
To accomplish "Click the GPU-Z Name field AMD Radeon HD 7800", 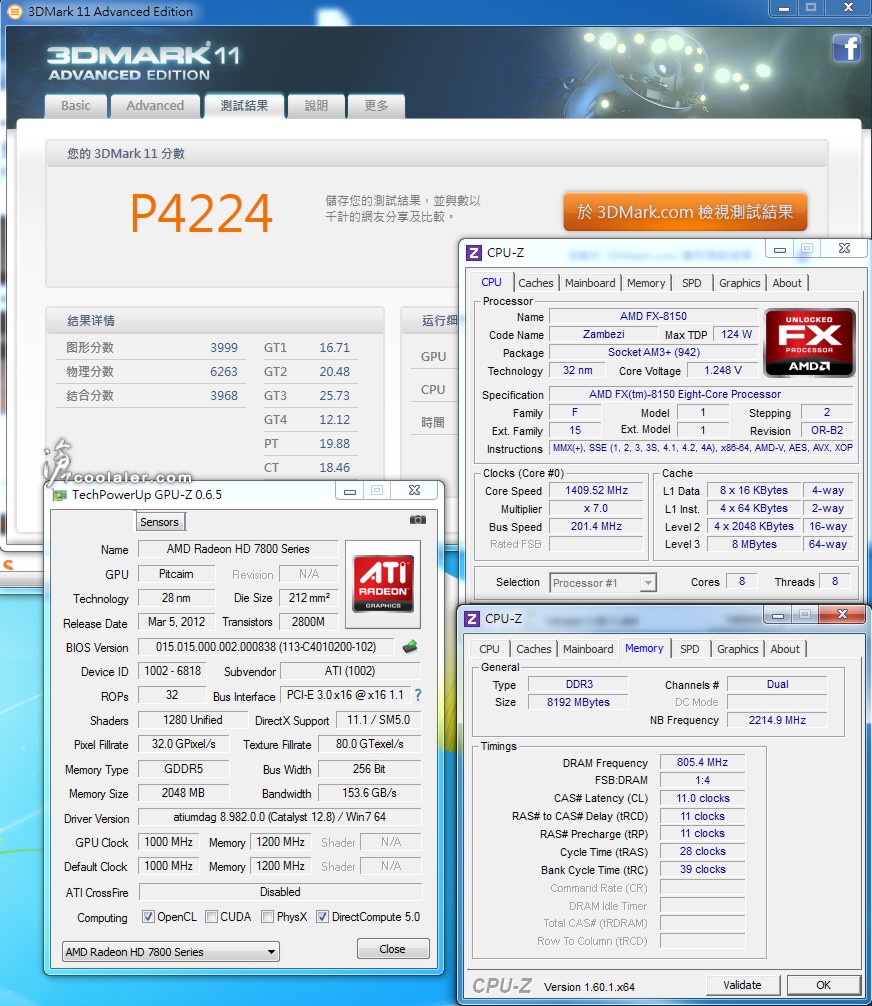I will tap(238, 549).
